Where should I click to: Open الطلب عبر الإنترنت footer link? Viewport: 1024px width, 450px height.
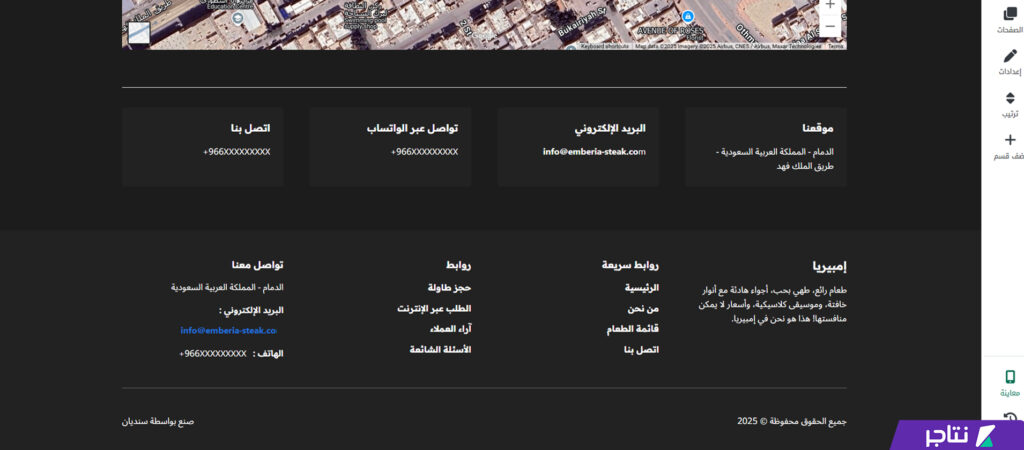434,308
